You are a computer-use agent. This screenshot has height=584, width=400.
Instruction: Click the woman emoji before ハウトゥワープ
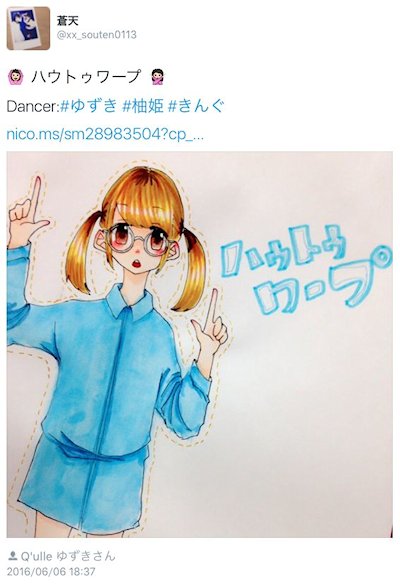pos(16,77)
